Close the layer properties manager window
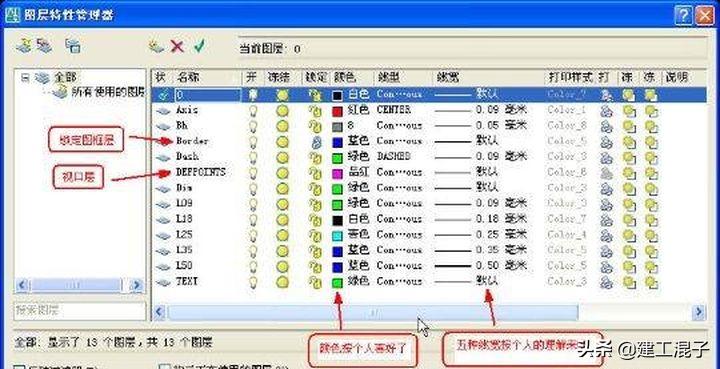Viewport: 720px width, 369px height. [x=704, y=17]
